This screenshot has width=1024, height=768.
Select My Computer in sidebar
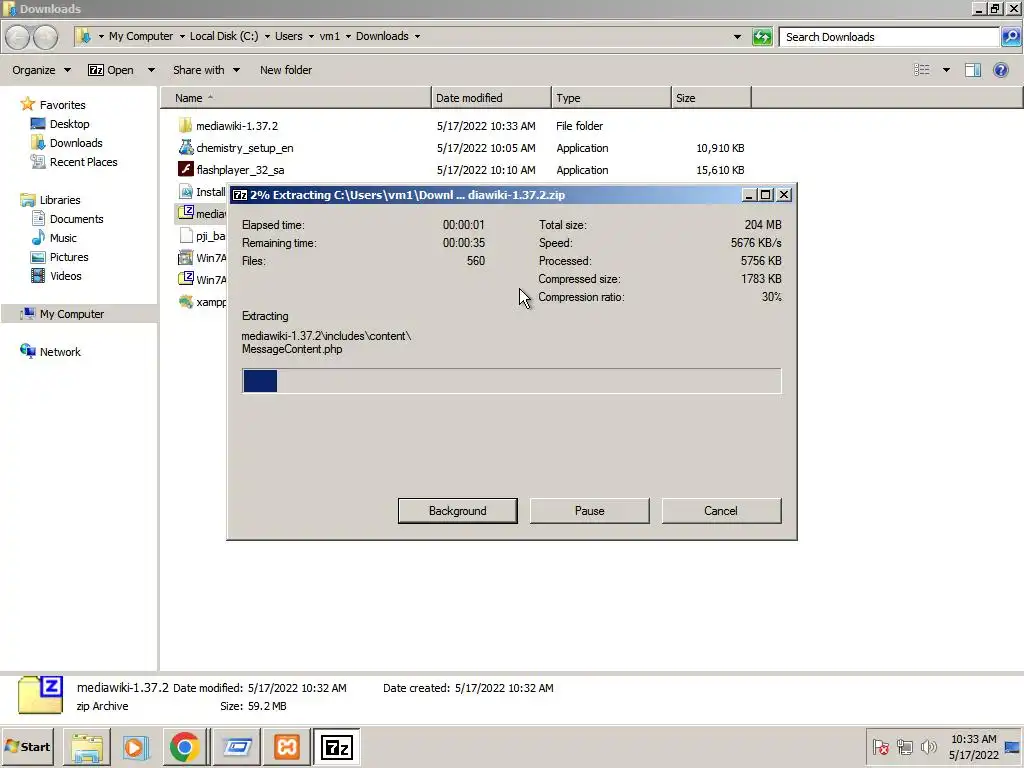[x=72, y=314]
